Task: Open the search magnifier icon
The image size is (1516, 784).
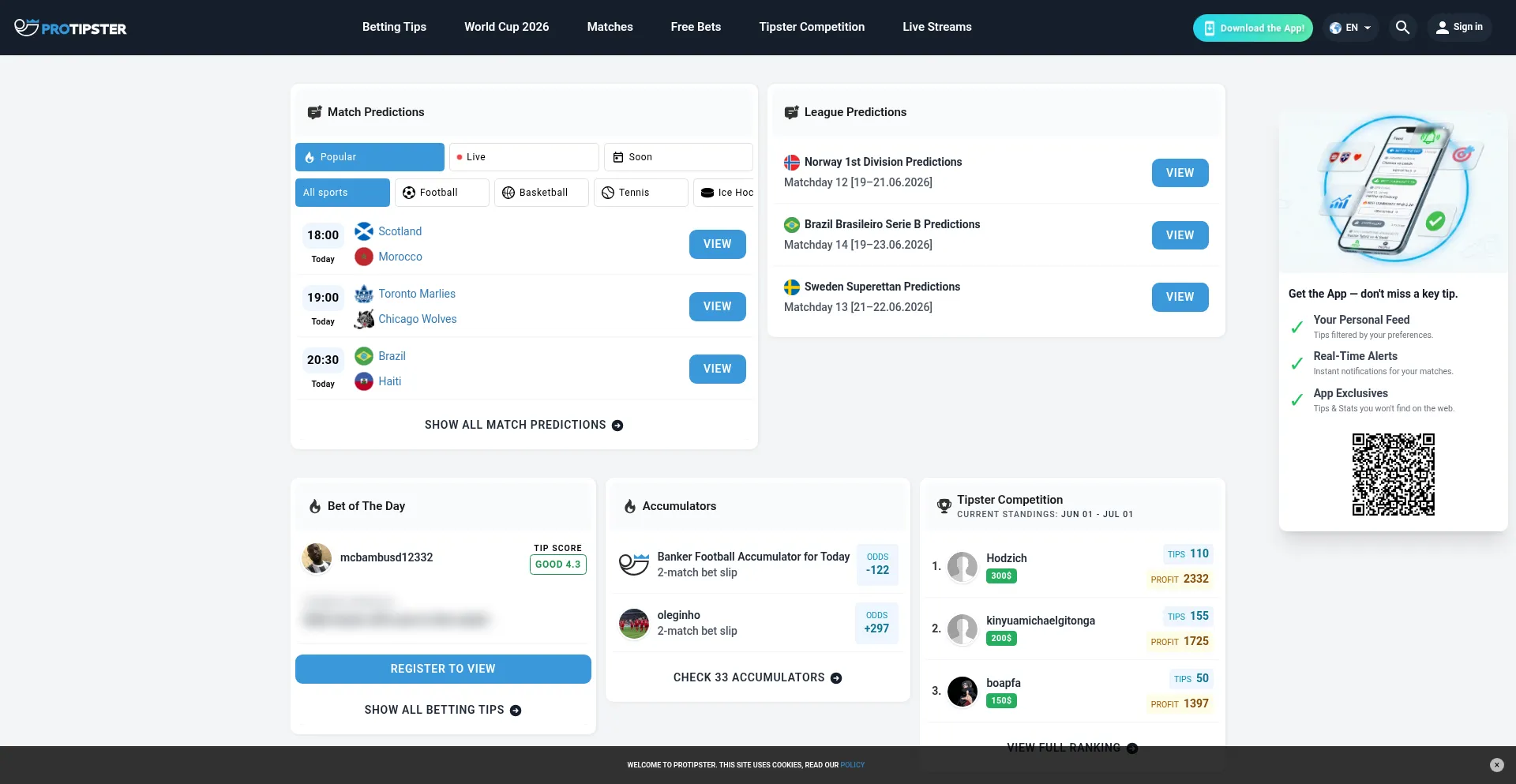Action: coord(1402,28)
